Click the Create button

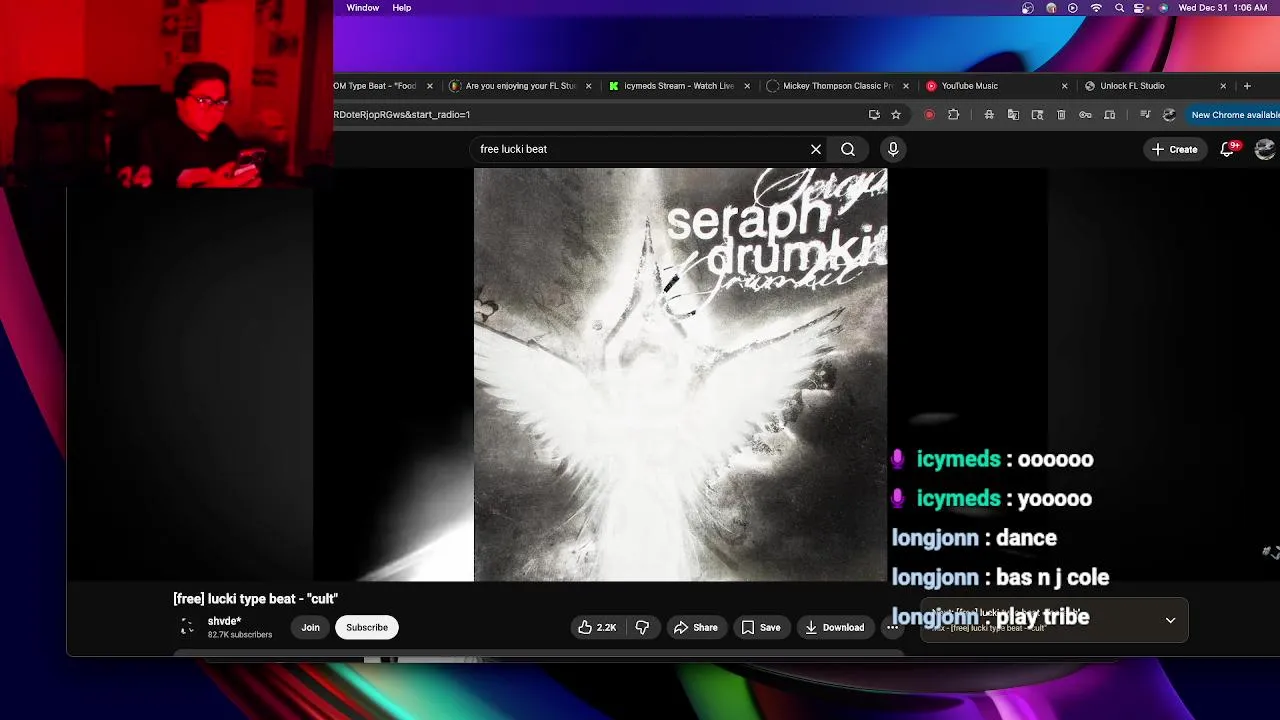click(x=1174, y=149)
